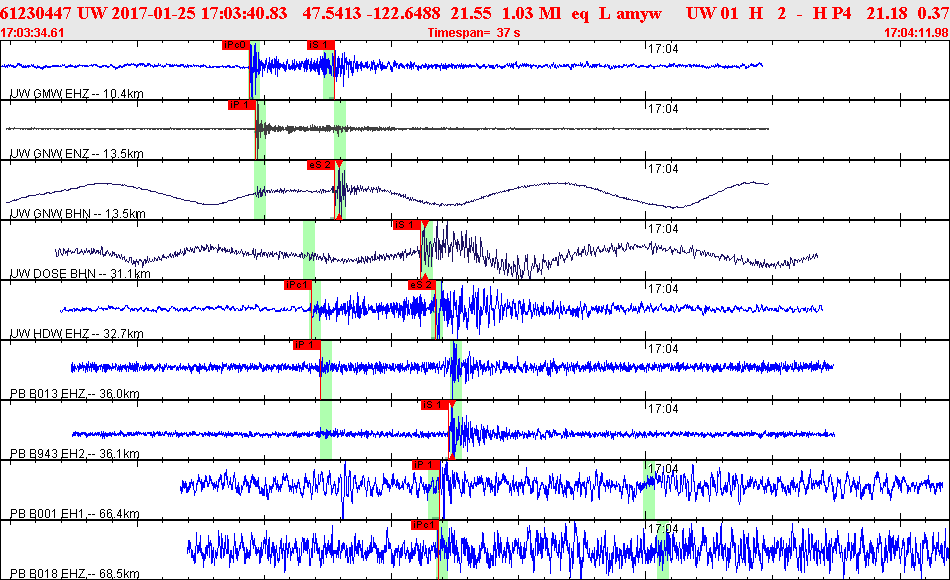950x580 pixels.
Task: Select the eS 2 pick on GNW BHN
Action: pyautogui.click(x=321, y=165)
